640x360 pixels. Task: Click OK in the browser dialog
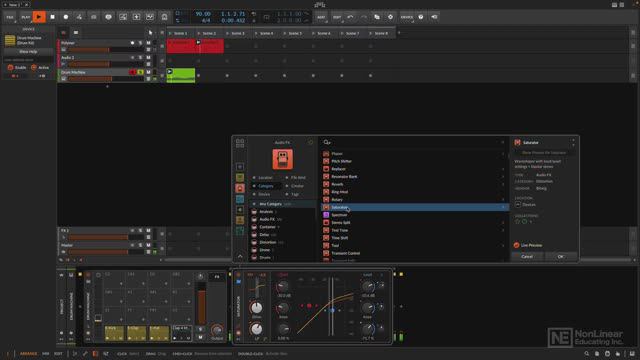pos(560,256)
